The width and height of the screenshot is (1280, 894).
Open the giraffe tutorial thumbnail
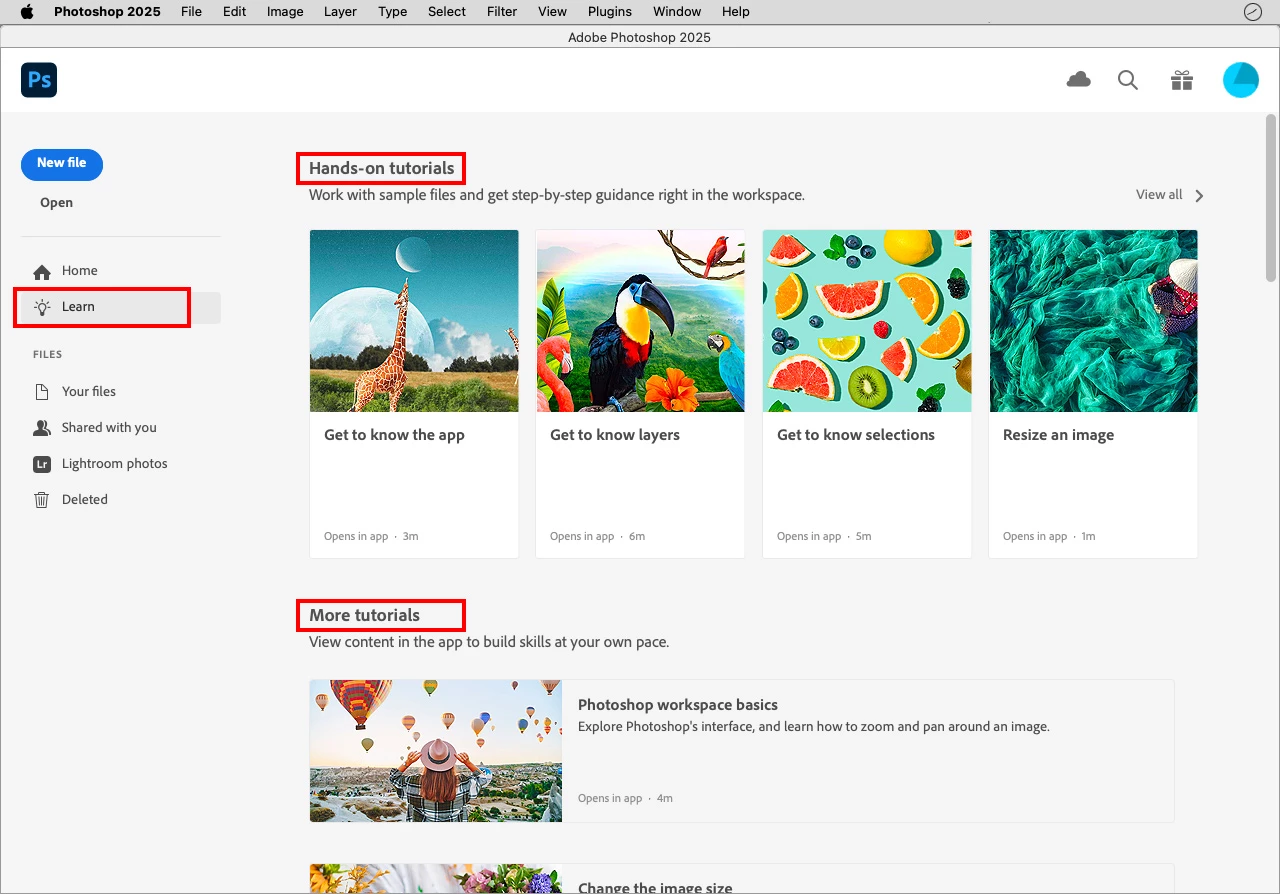414,321
